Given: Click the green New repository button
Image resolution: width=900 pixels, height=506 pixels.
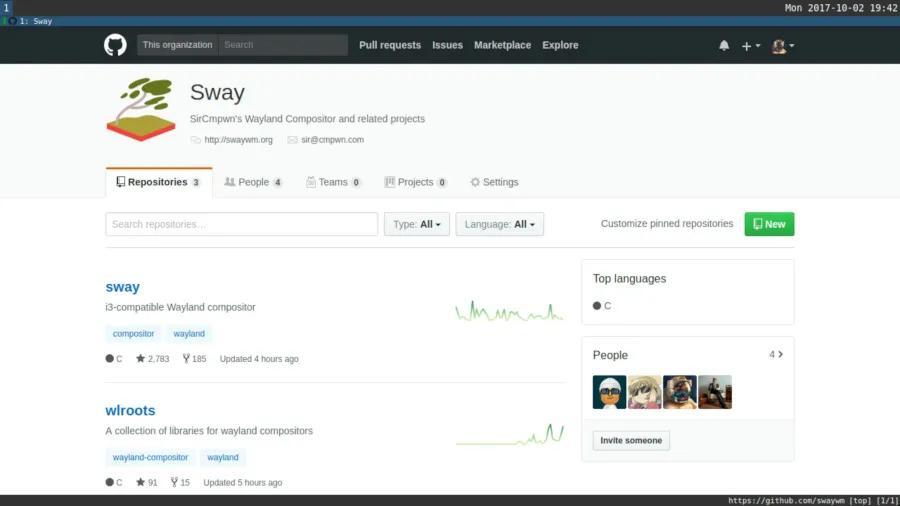Looking at the screenshot, I should pyautogui.click(x=769, y=224).
